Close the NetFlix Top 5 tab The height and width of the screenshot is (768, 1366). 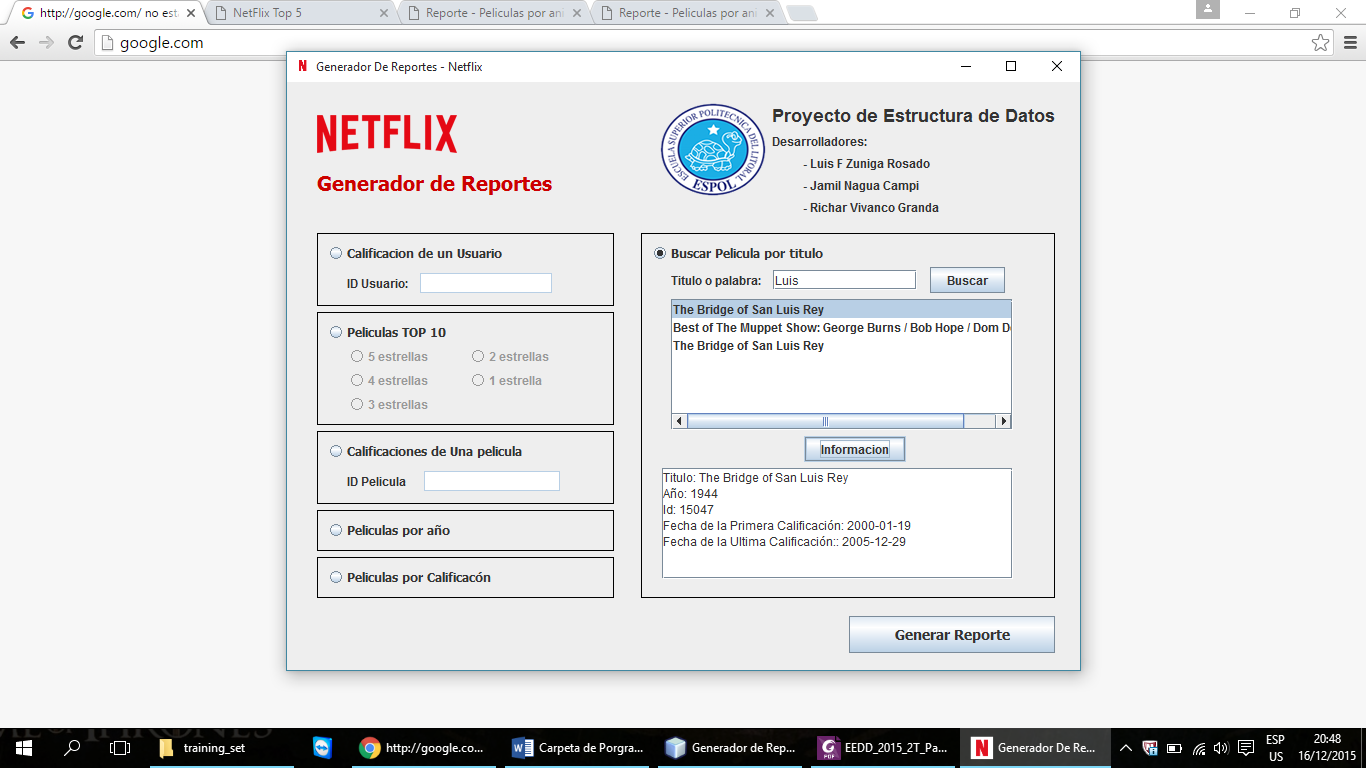coord(384,14)
